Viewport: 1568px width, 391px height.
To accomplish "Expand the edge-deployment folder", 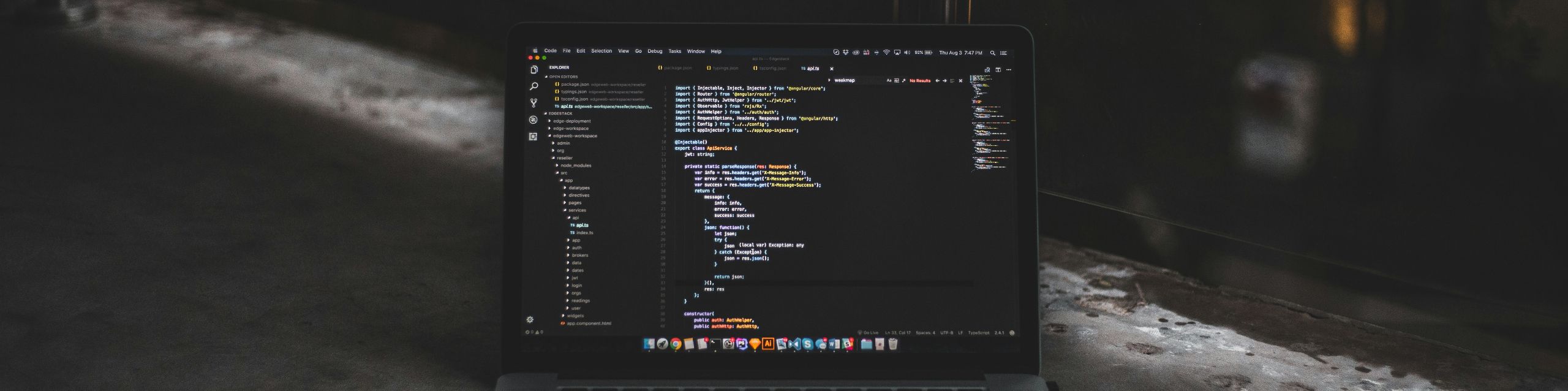I will tap(571, 121).
